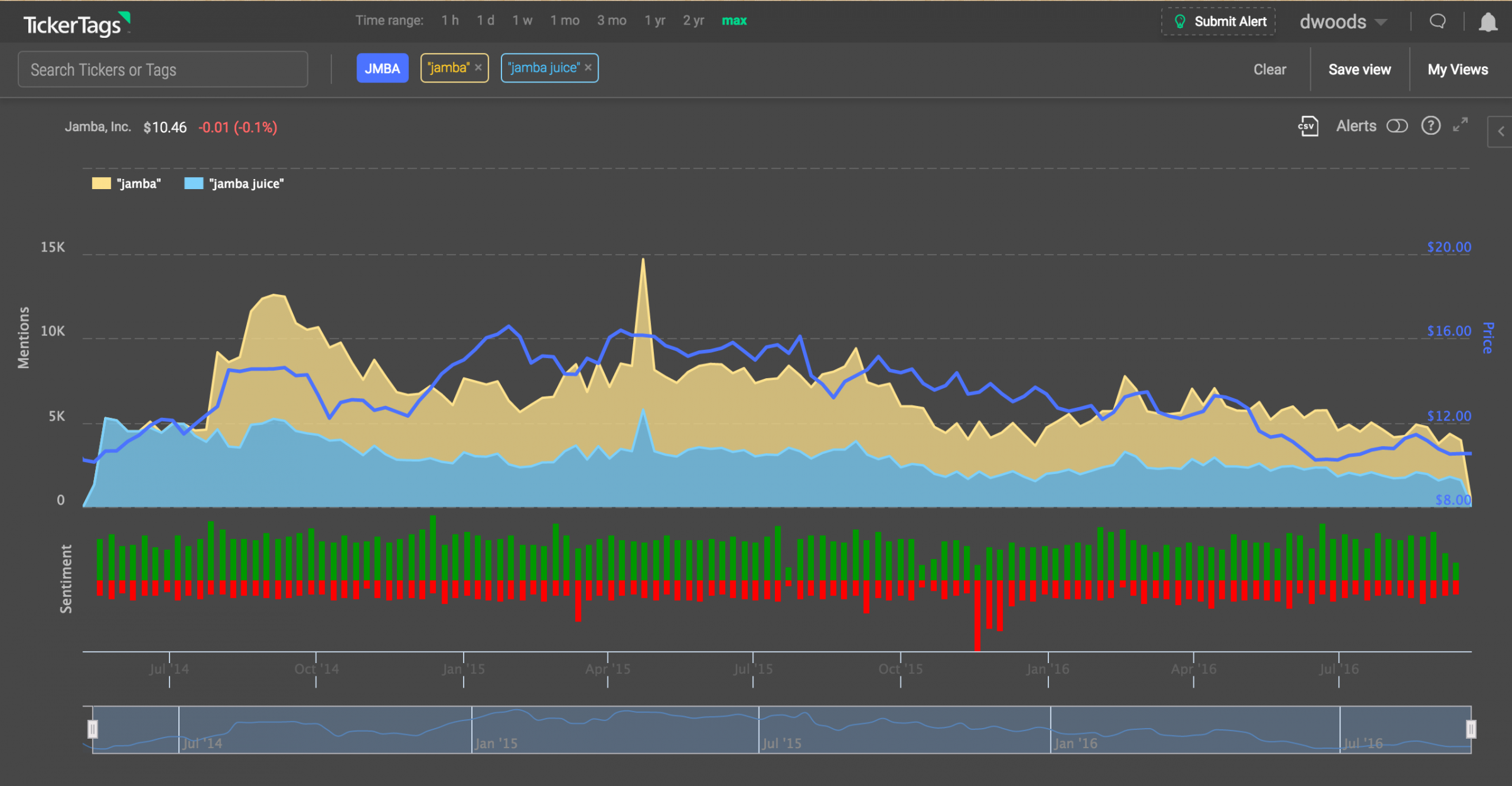Click the Jamba, Inc. company name
This screenshot has width=1512, height=786.
pyautogui.click(x=98, y=127)
